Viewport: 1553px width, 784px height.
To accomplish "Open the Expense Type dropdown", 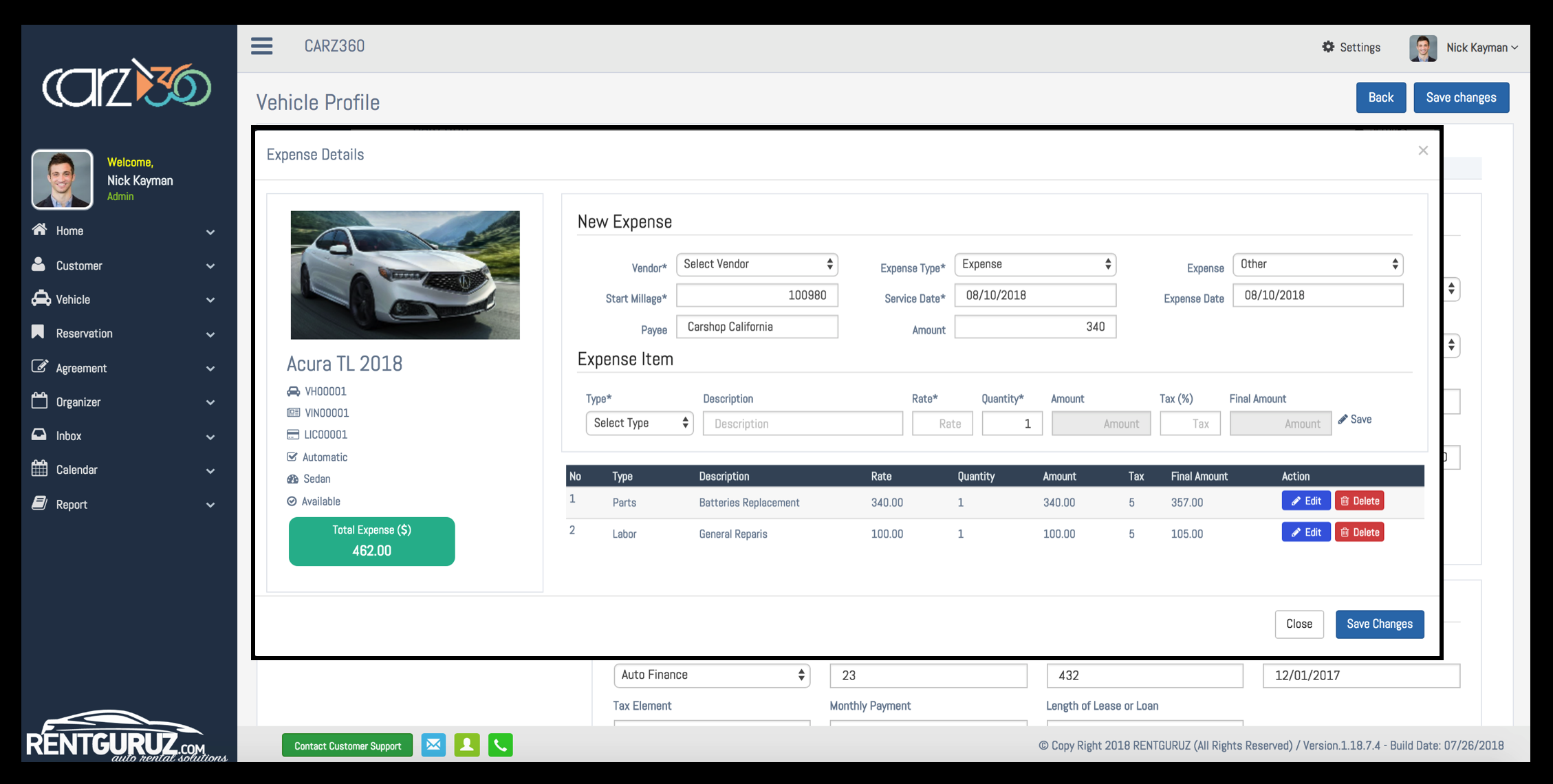I will (x=1034, y=264).
